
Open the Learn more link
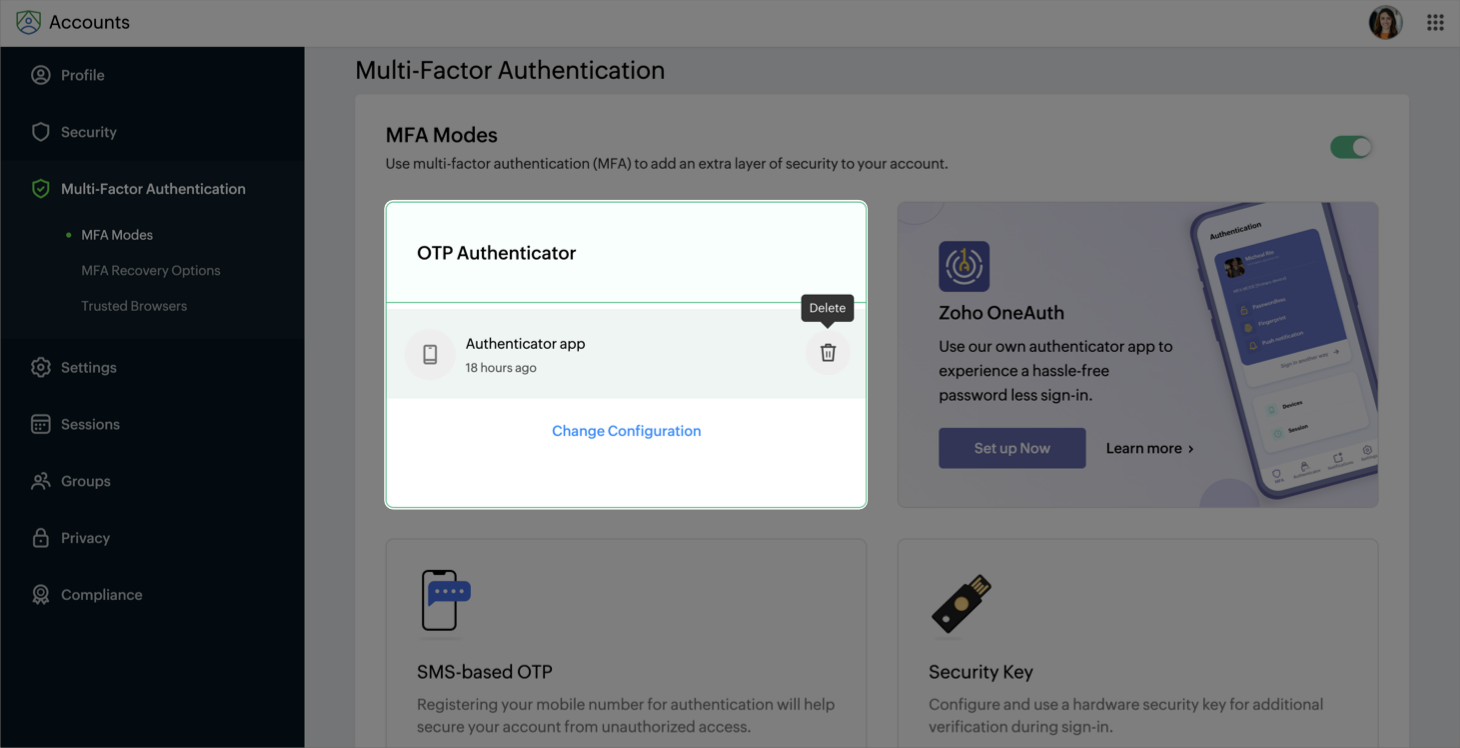tap(1149, 448)
